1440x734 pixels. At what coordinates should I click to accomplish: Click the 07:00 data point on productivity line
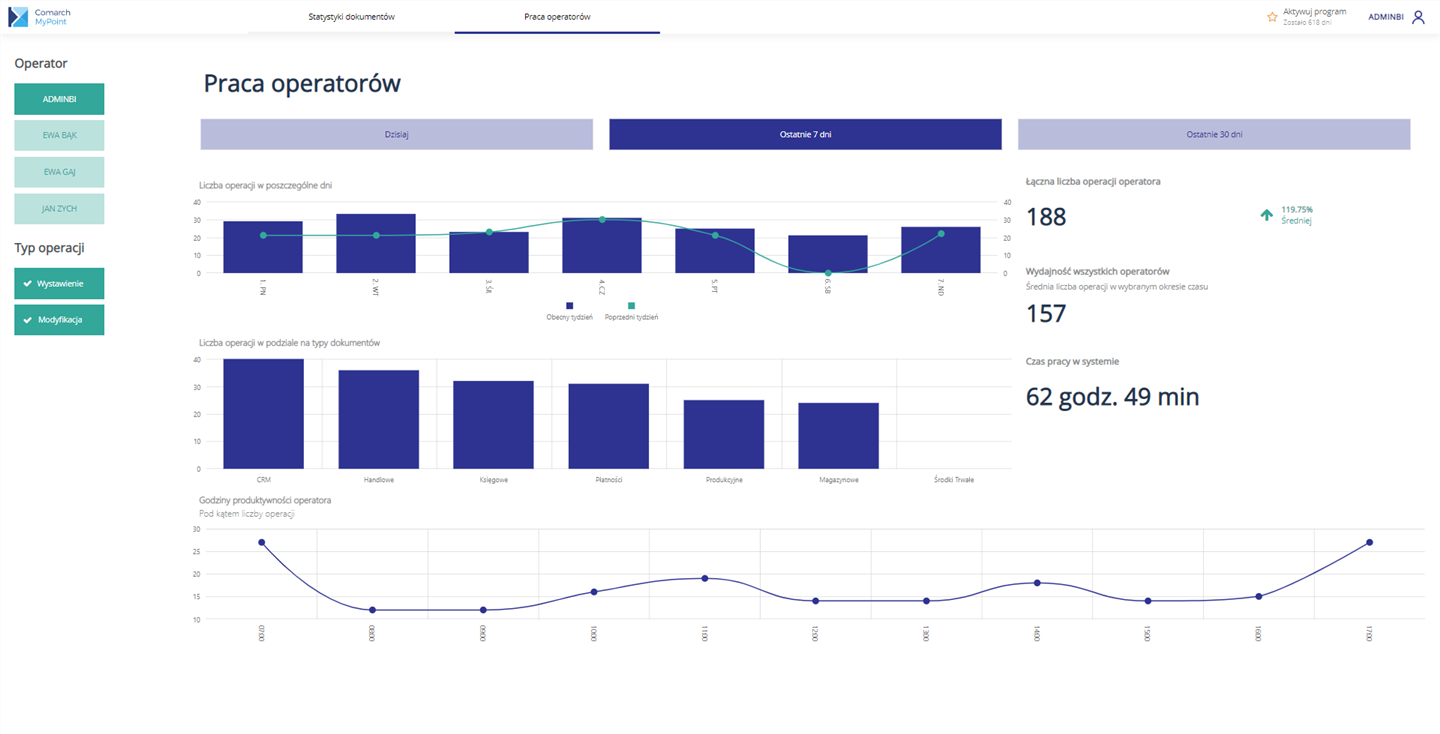point(262,542)
